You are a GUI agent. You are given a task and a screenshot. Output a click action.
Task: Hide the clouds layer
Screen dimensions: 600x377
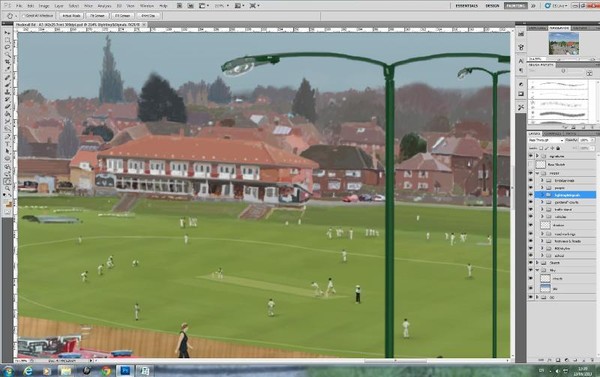click(531, 279)
